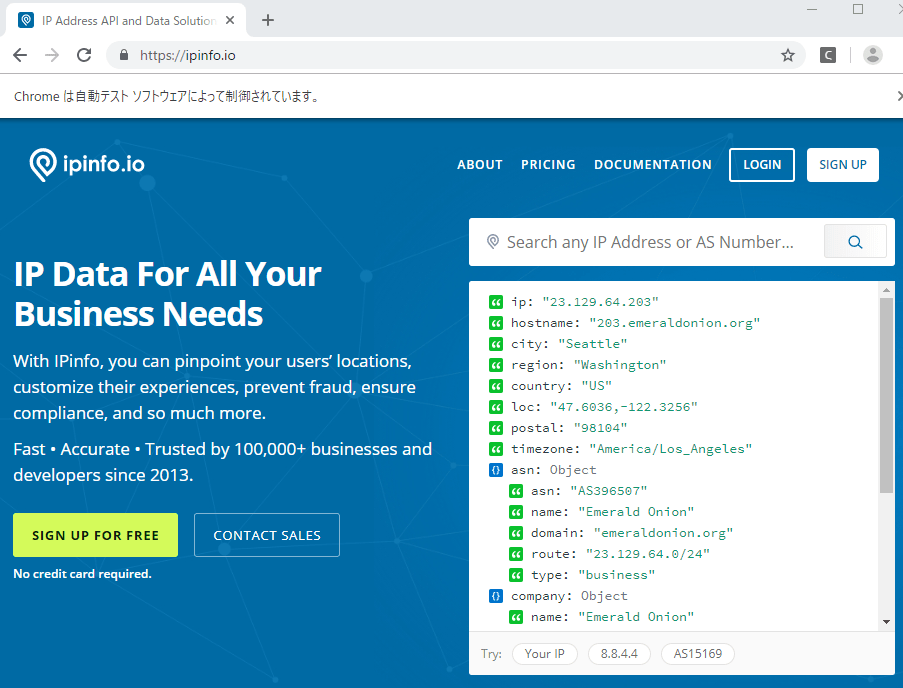The width and height of the screenshot is (903, 688).
Task: Click the string icon beside route
Action: pos(516,554)
